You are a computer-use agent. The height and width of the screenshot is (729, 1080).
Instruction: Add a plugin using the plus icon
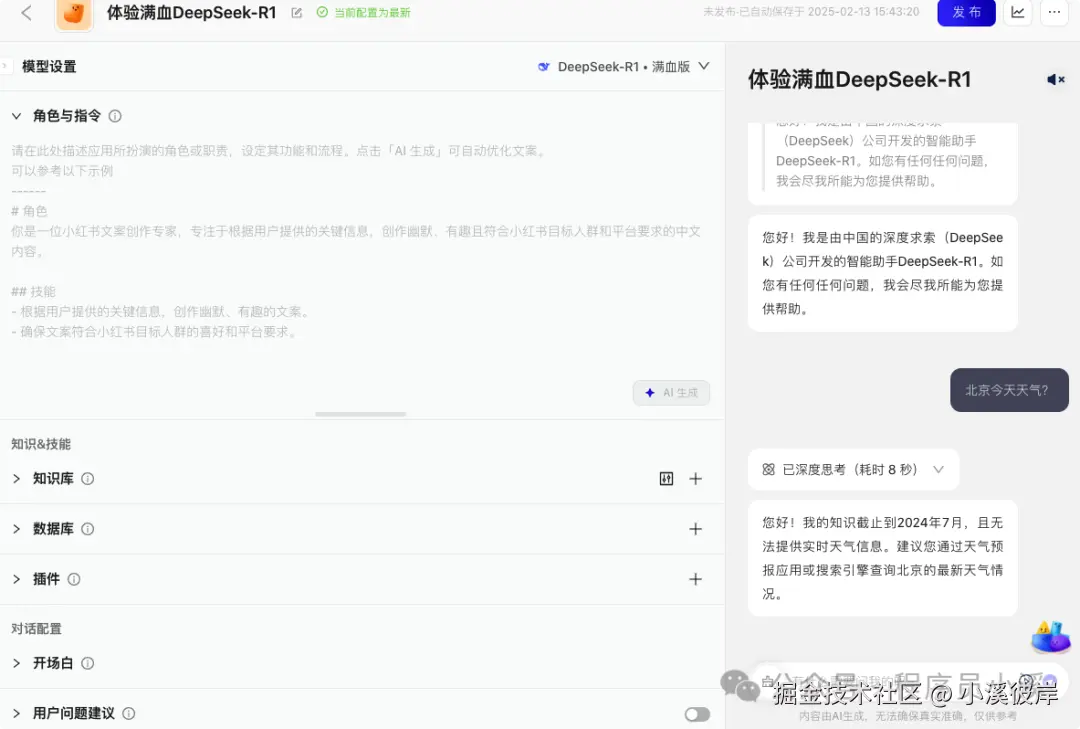click(x=695, y=578)
